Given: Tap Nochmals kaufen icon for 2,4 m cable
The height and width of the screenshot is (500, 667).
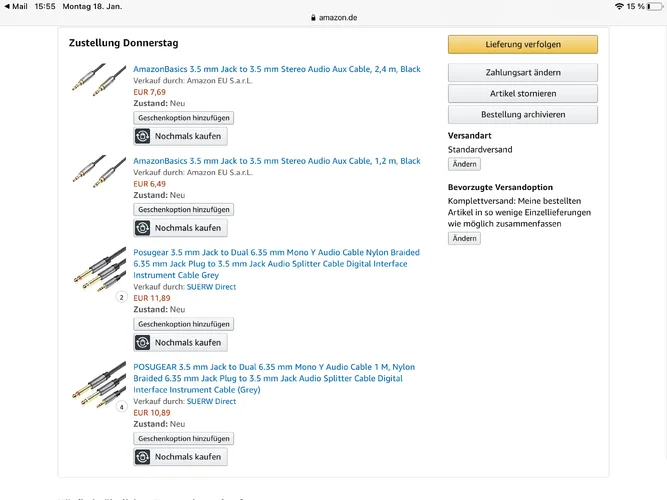Looking at the screenshot, I should tap(143, 136).
